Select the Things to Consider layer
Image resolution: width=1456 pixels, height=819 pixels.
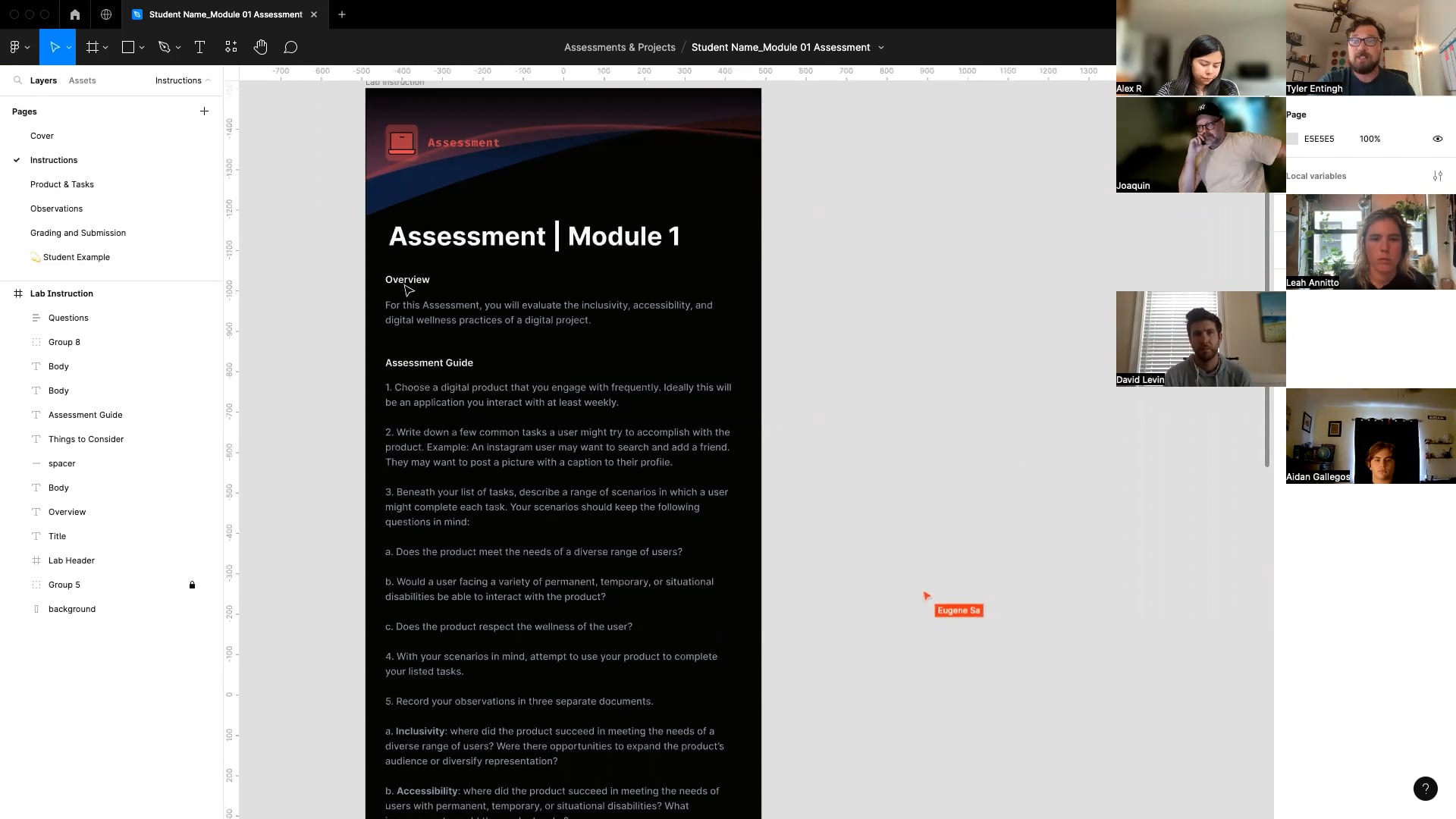point(86,439)
